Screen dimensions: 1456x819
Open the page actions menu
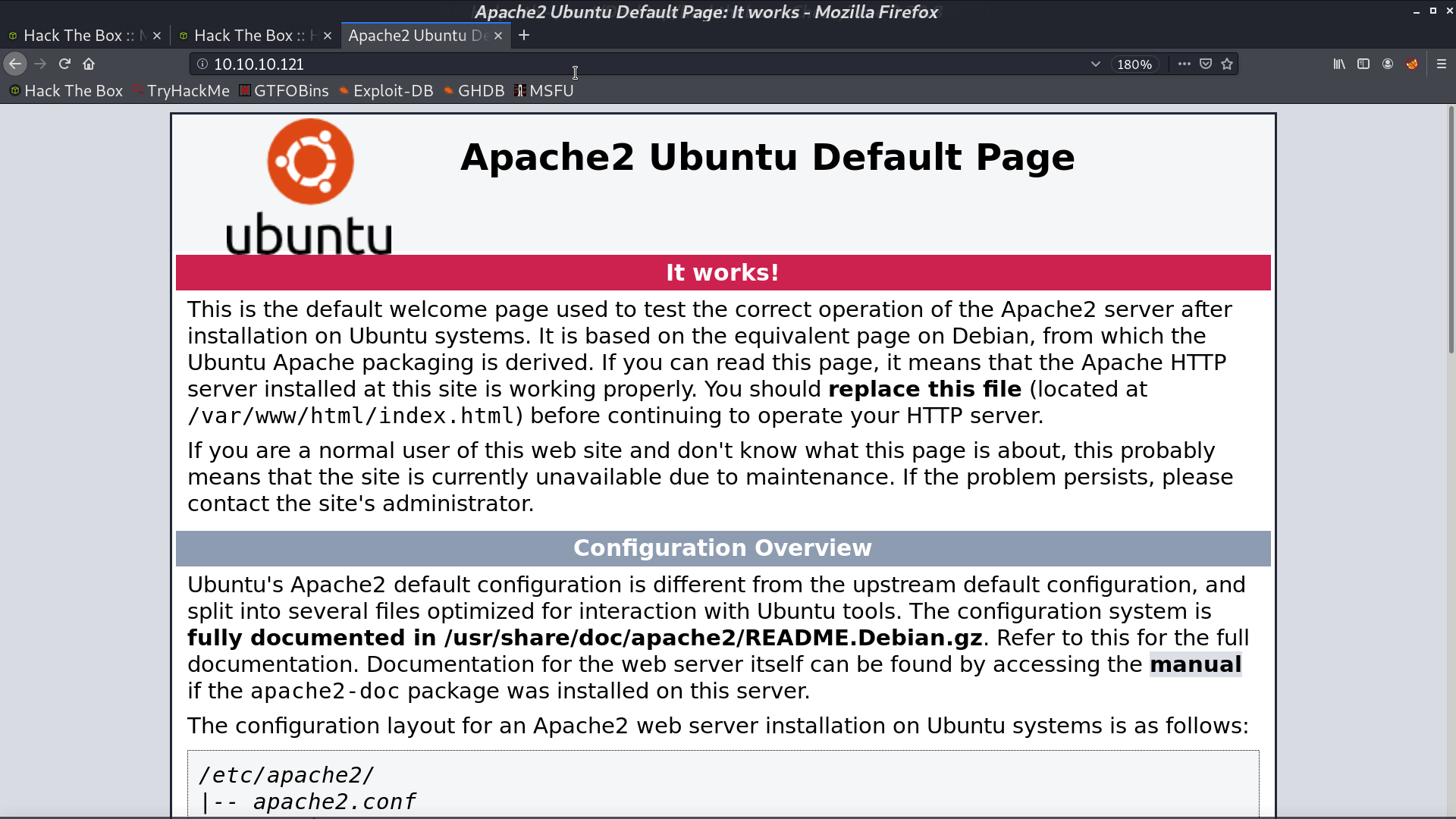pos(1184,64)
